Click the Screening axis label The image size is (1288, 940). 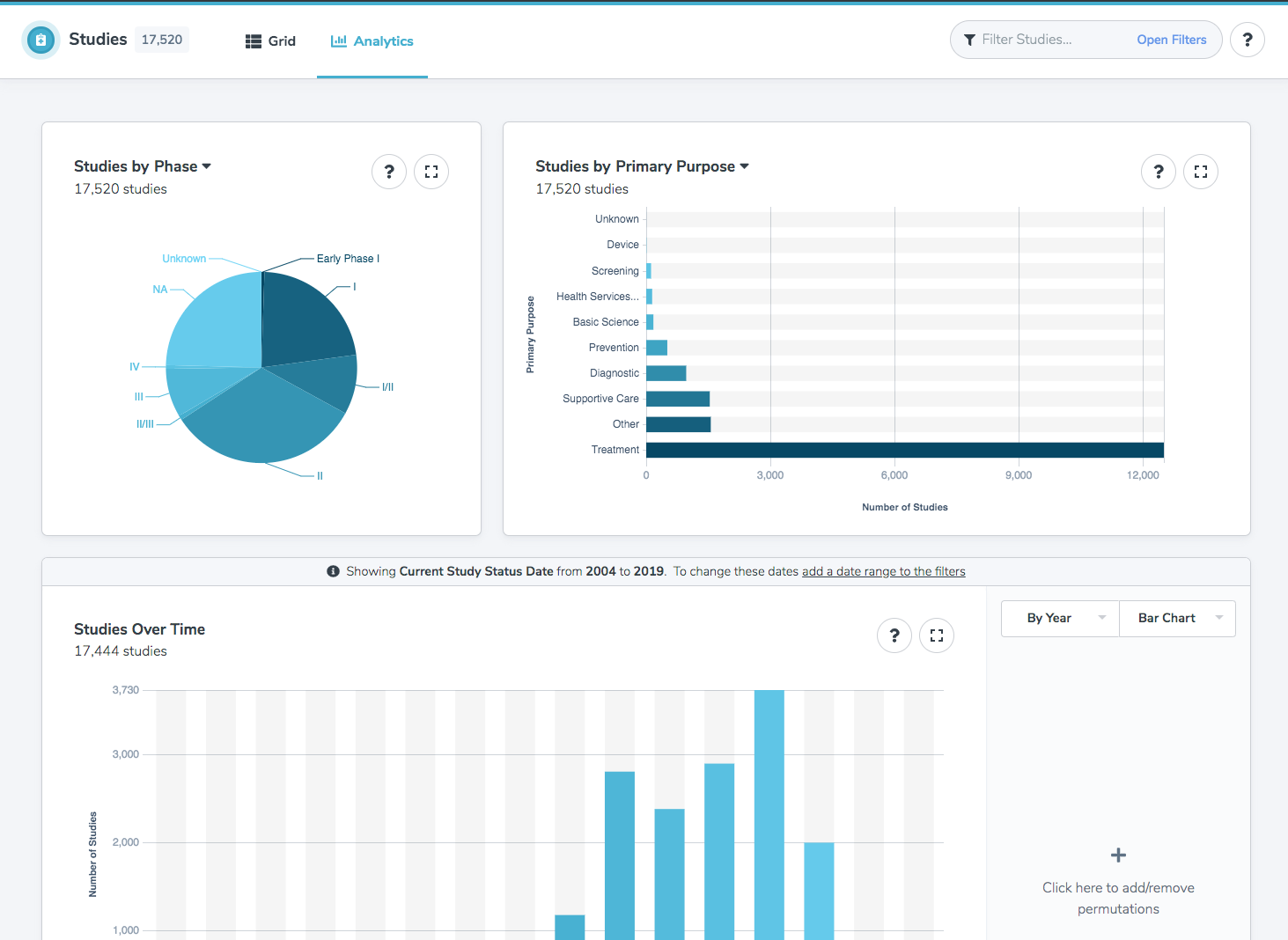pyautogui.click(x=615, y=271)
